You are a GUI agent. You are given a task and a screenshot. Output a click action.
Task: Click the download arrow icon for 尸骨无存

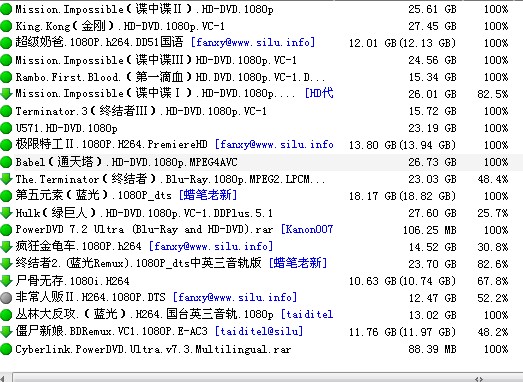[6, 281]
